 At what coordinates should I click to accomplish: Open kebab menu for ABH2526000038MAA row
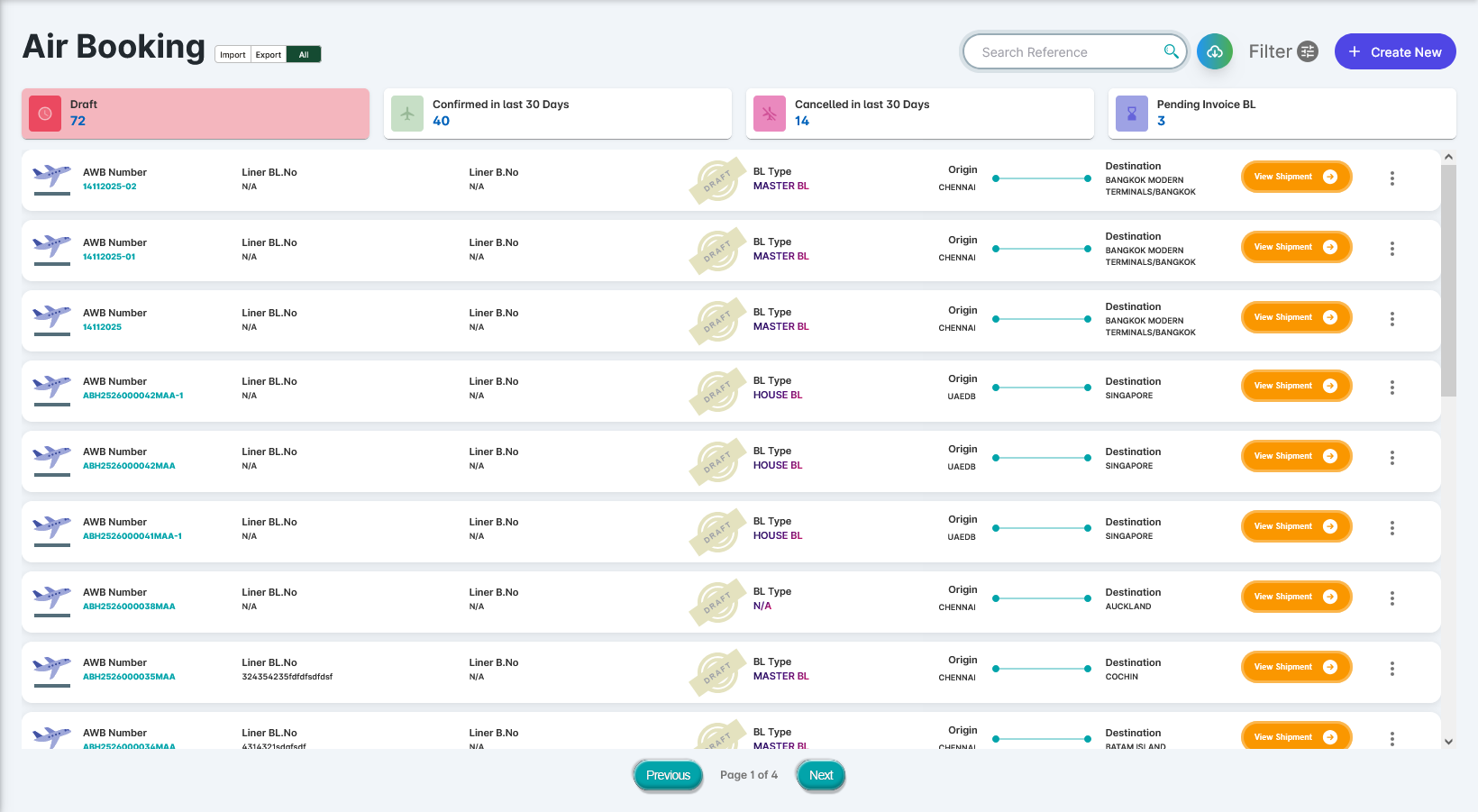[1392, 598]
